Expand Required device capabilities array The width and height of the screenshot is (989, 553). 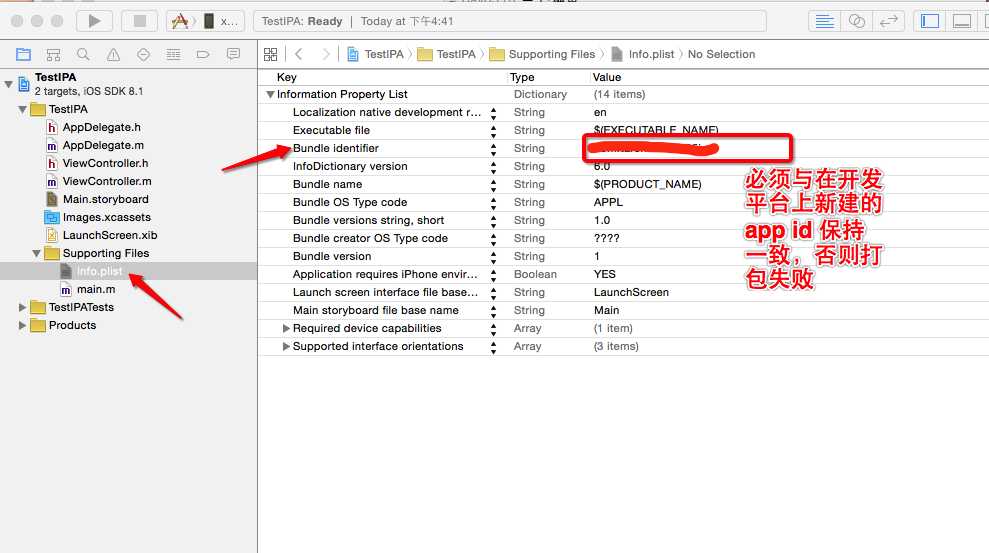point(286,329)
